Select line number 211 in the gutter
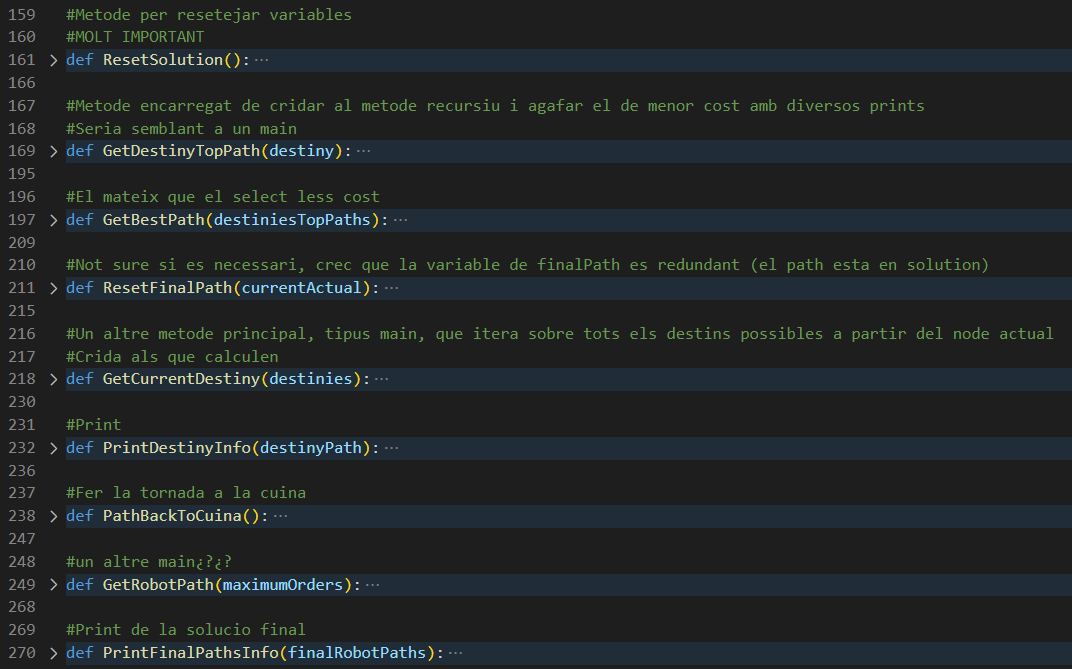Screen dimensions: 1072x669 tap(22, 288)
